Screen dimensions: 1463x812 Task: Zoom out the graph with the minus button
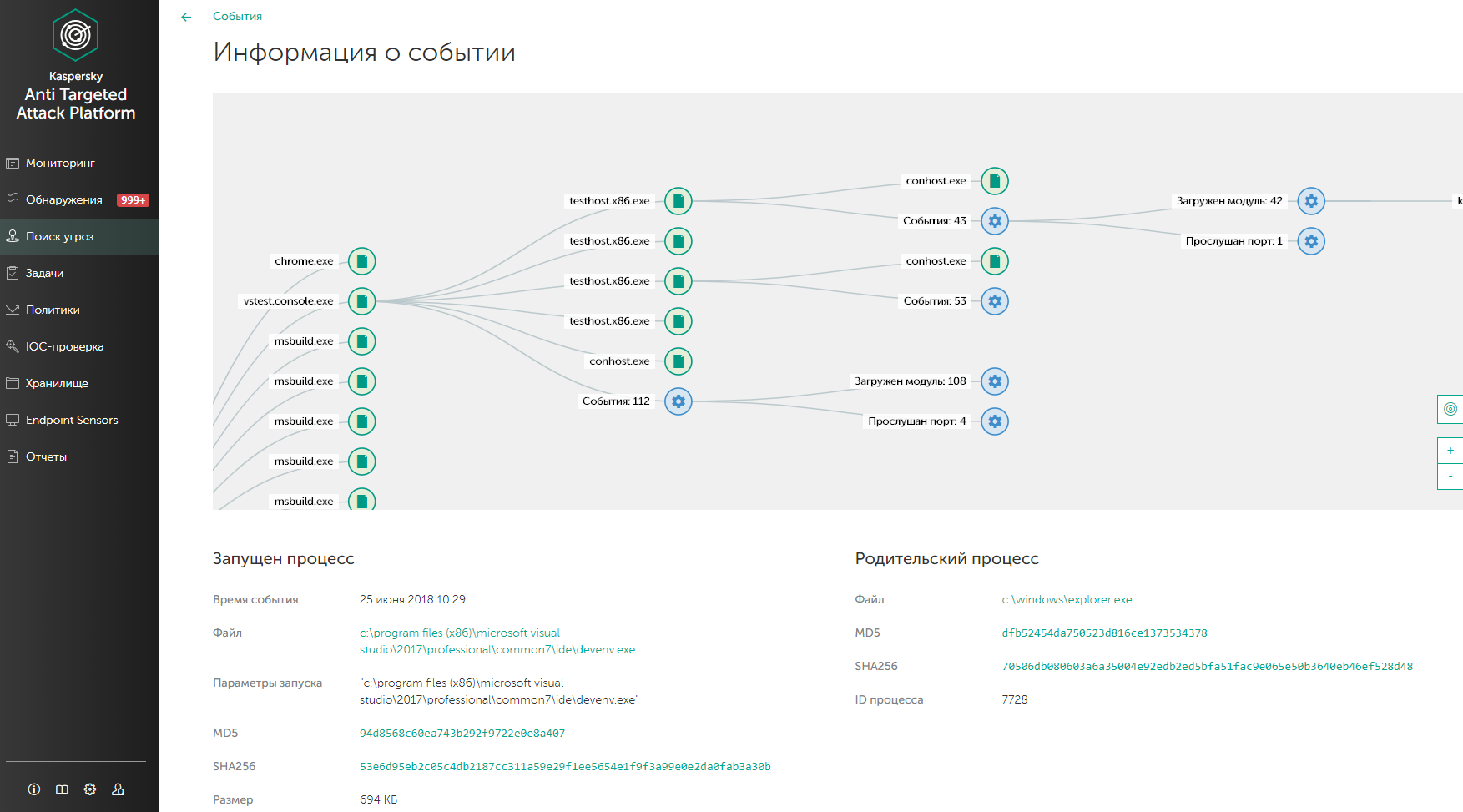point(1450,476)
